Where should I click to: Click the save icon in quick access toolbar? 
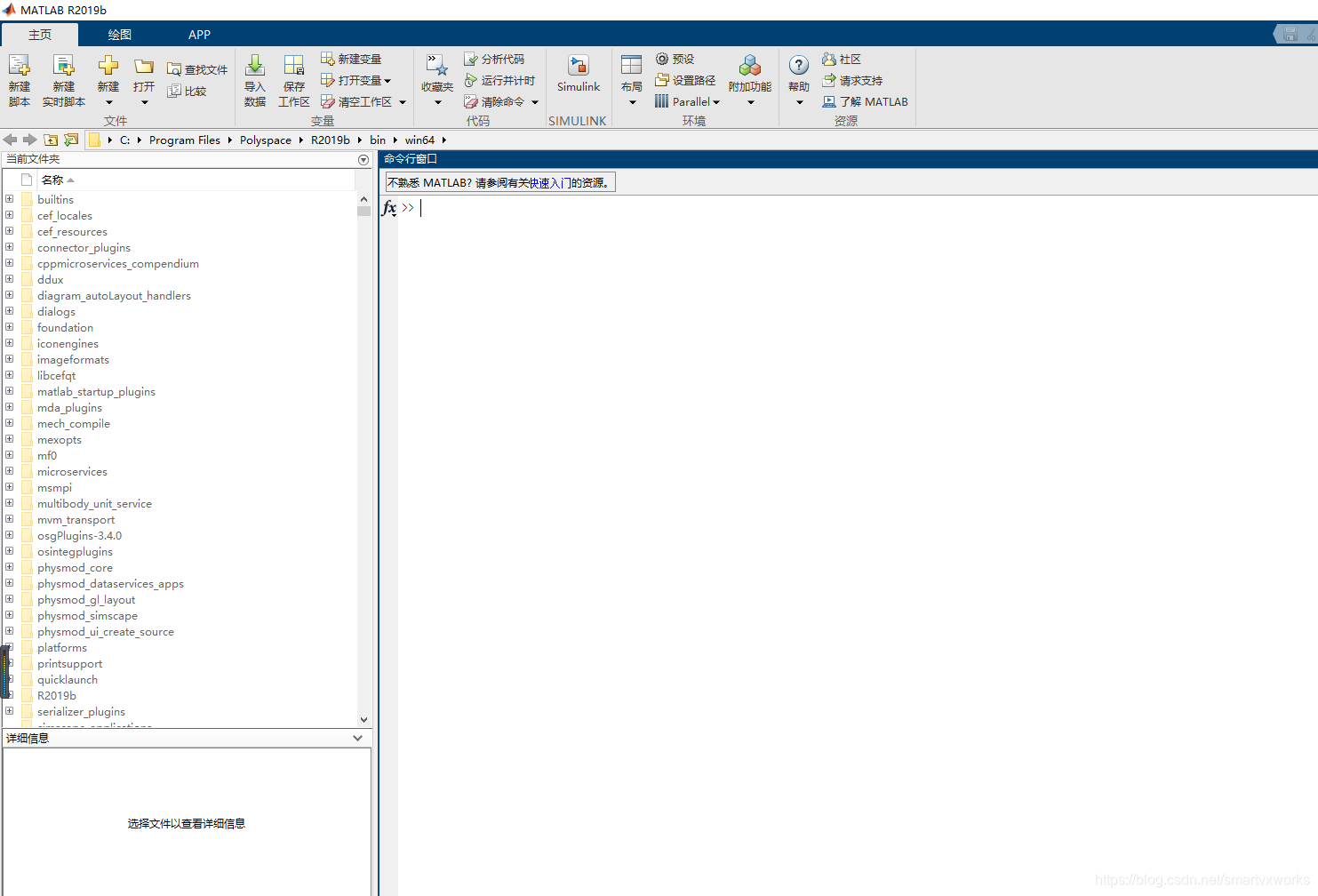(1291, 35)
